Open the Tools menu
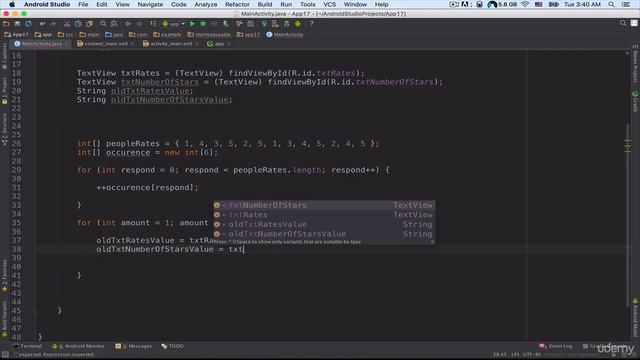Screen dimensions: 640x360 point(307,4)
